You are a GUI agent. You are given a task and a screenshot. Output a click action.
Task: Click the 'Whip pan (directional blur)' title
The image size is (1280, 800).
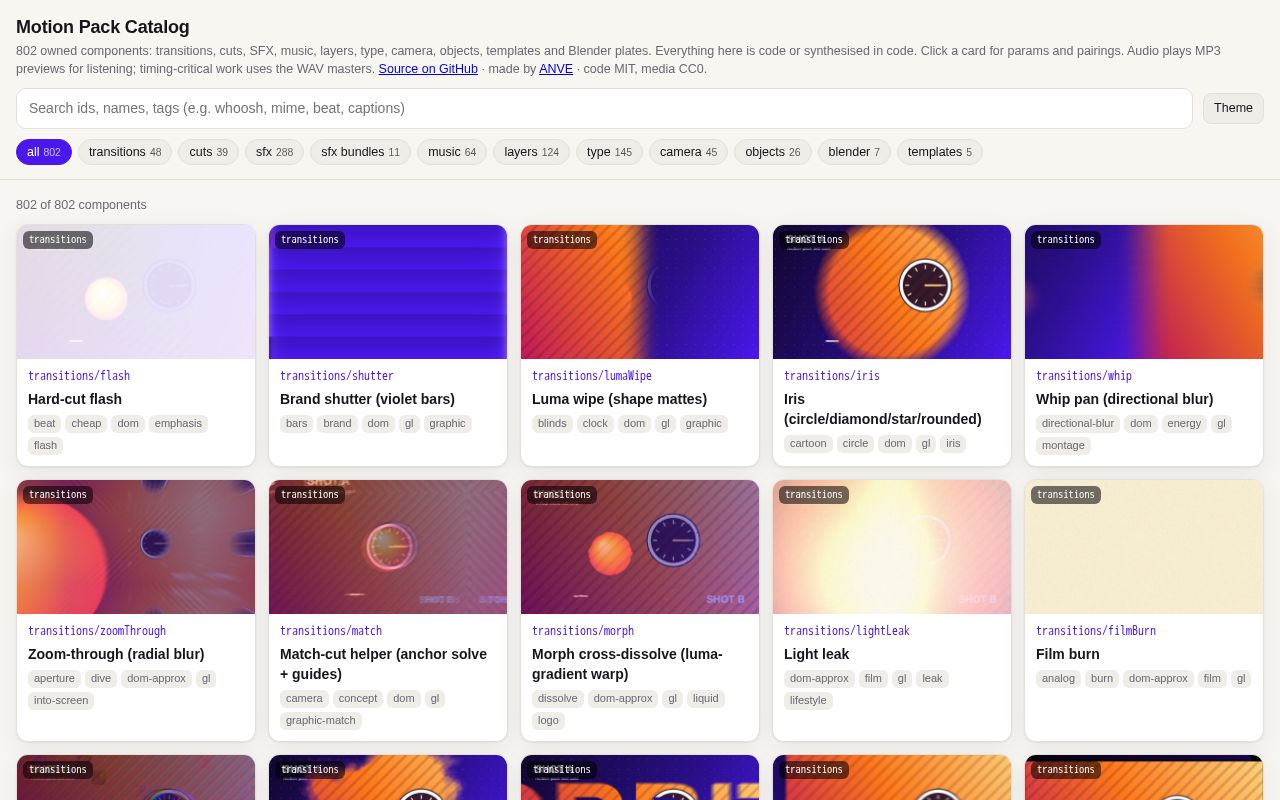click(1125, 399)
